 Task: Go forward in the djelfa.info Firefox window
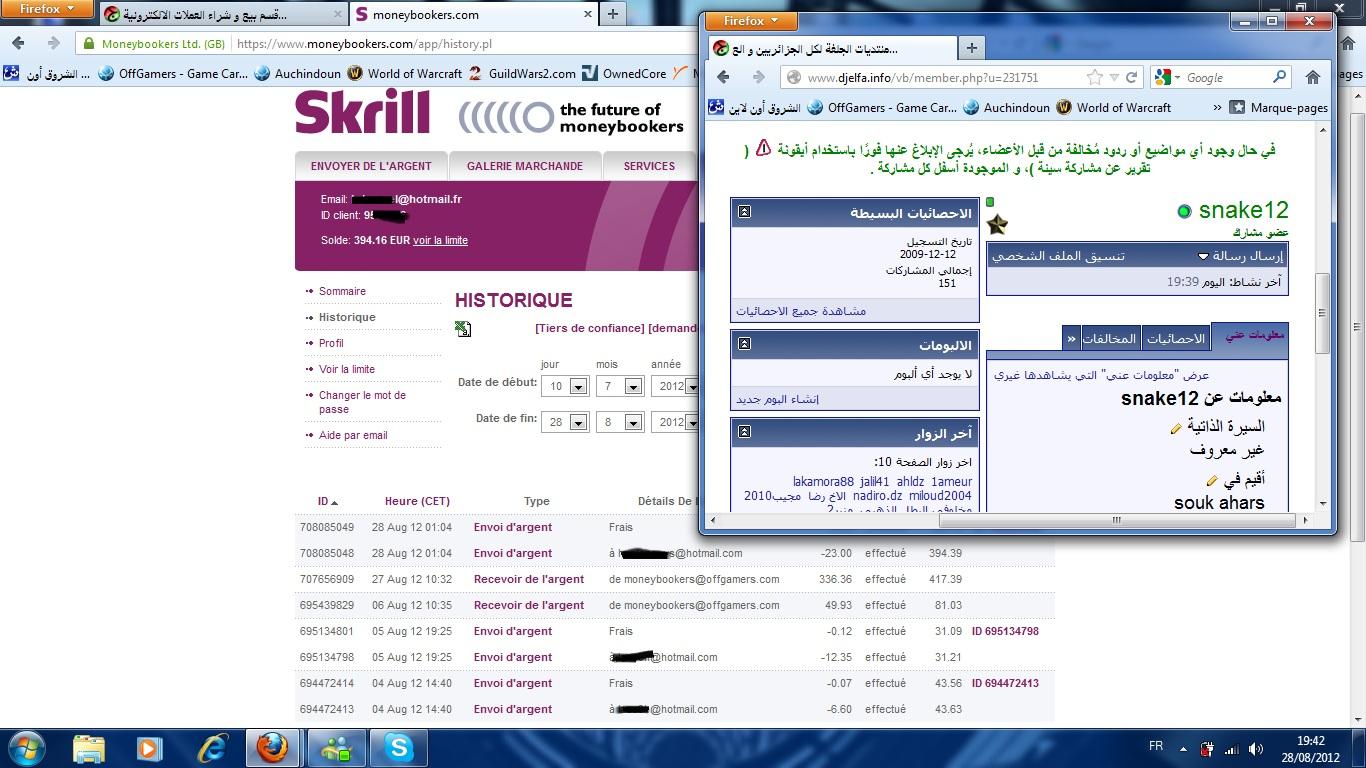(758, 77)
